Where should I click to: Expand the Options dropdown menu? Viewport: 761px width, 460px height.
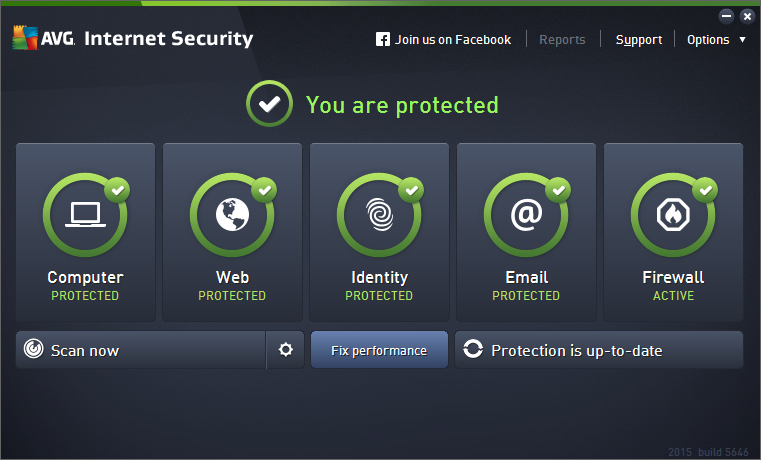point(716,40)
